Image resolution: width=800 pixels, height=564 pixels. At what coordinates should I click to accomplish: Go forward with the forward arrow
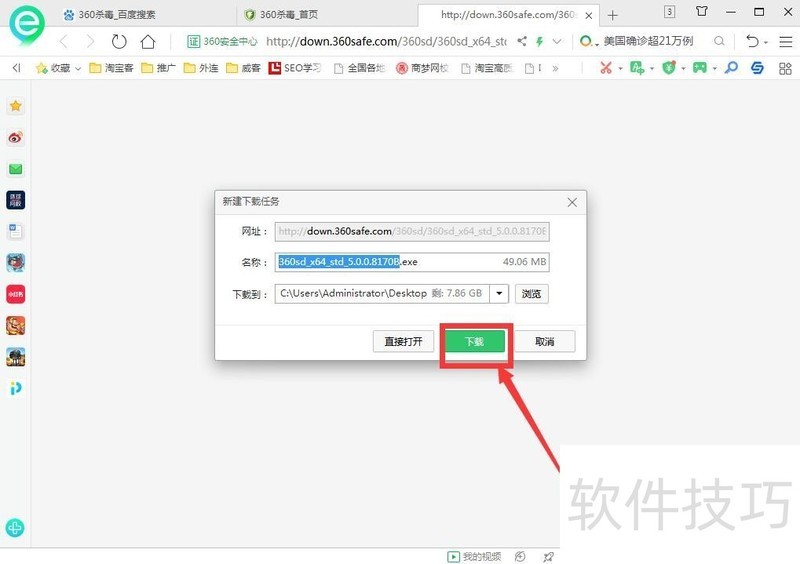[x=90, y=41]
